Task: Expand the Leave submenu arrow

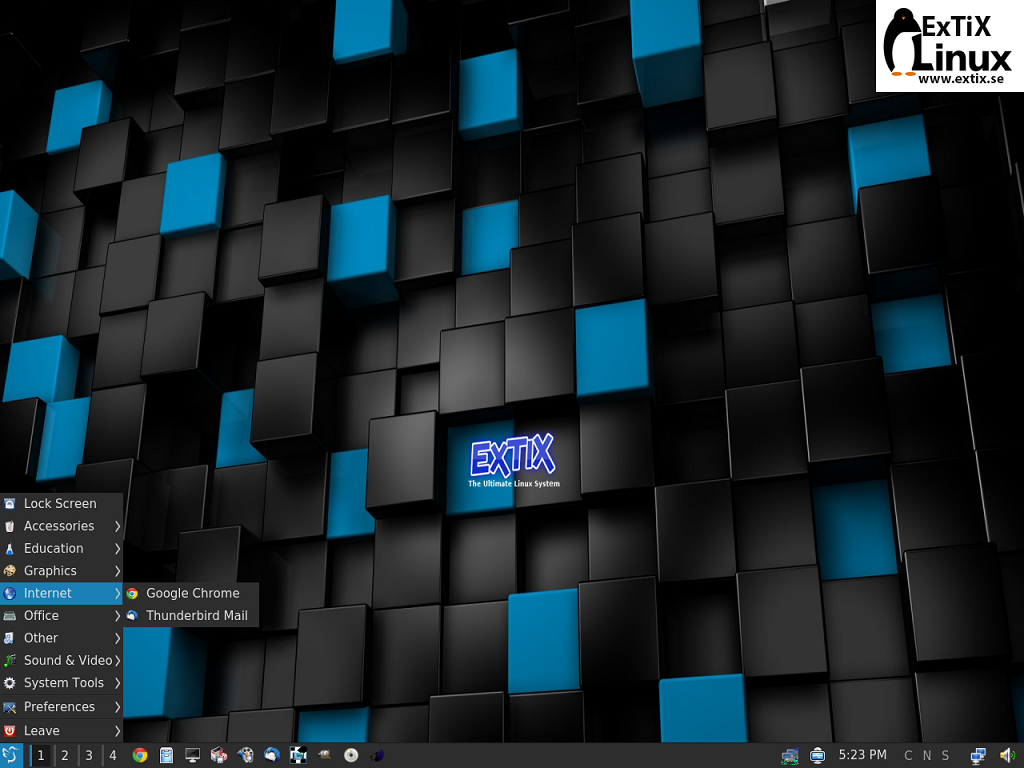Action: click(x=117, y=731)
